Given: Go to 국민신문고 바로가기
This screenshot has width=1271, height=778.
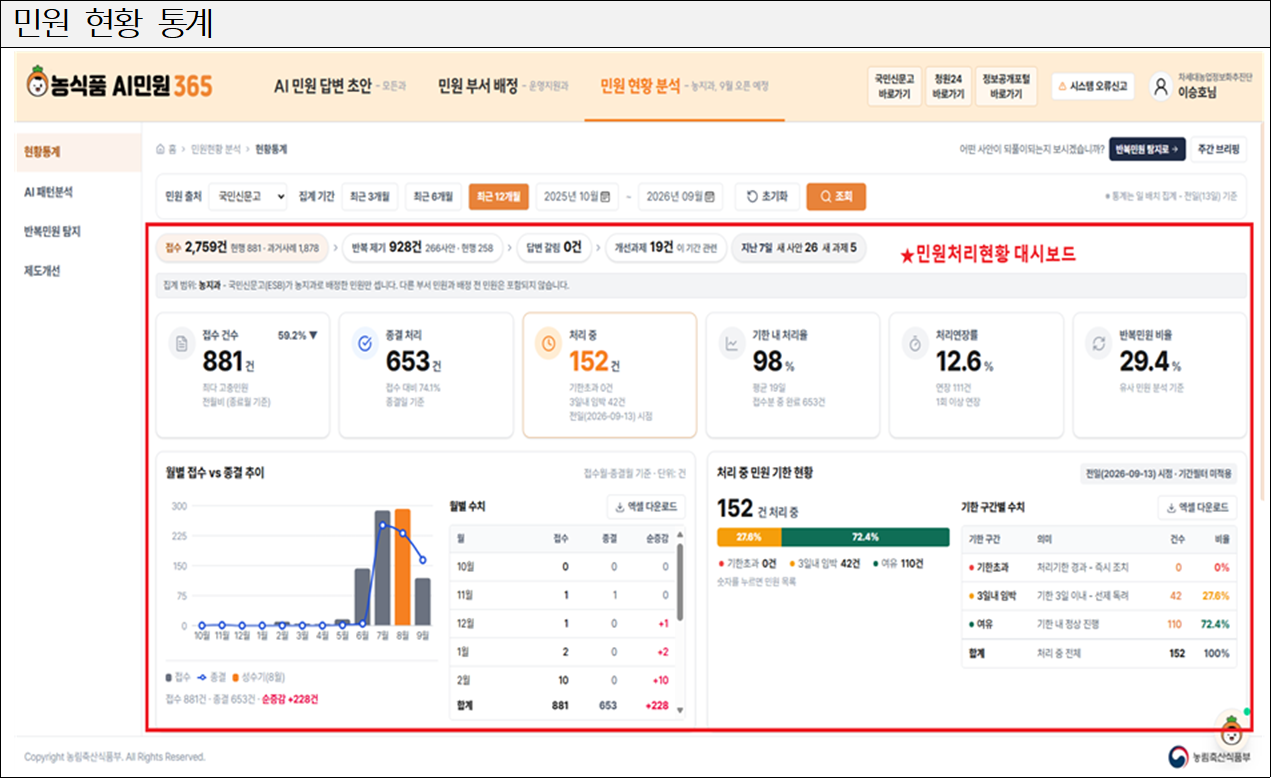Looking at the screenshot, I should 895,86.
